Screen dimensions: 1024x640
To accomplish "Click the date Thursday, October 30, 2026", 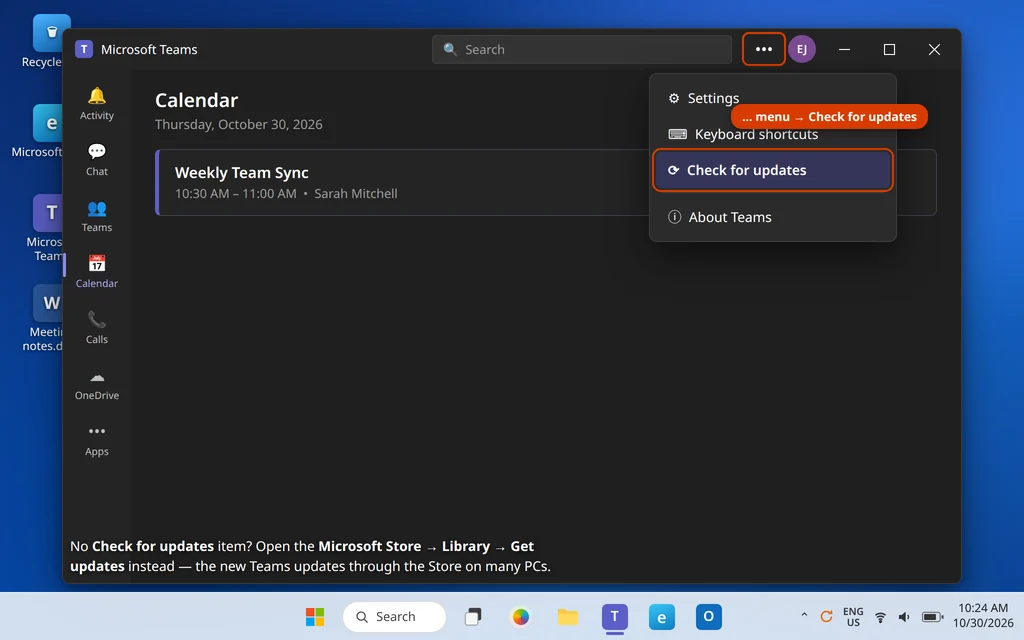I will click(238, 124).
